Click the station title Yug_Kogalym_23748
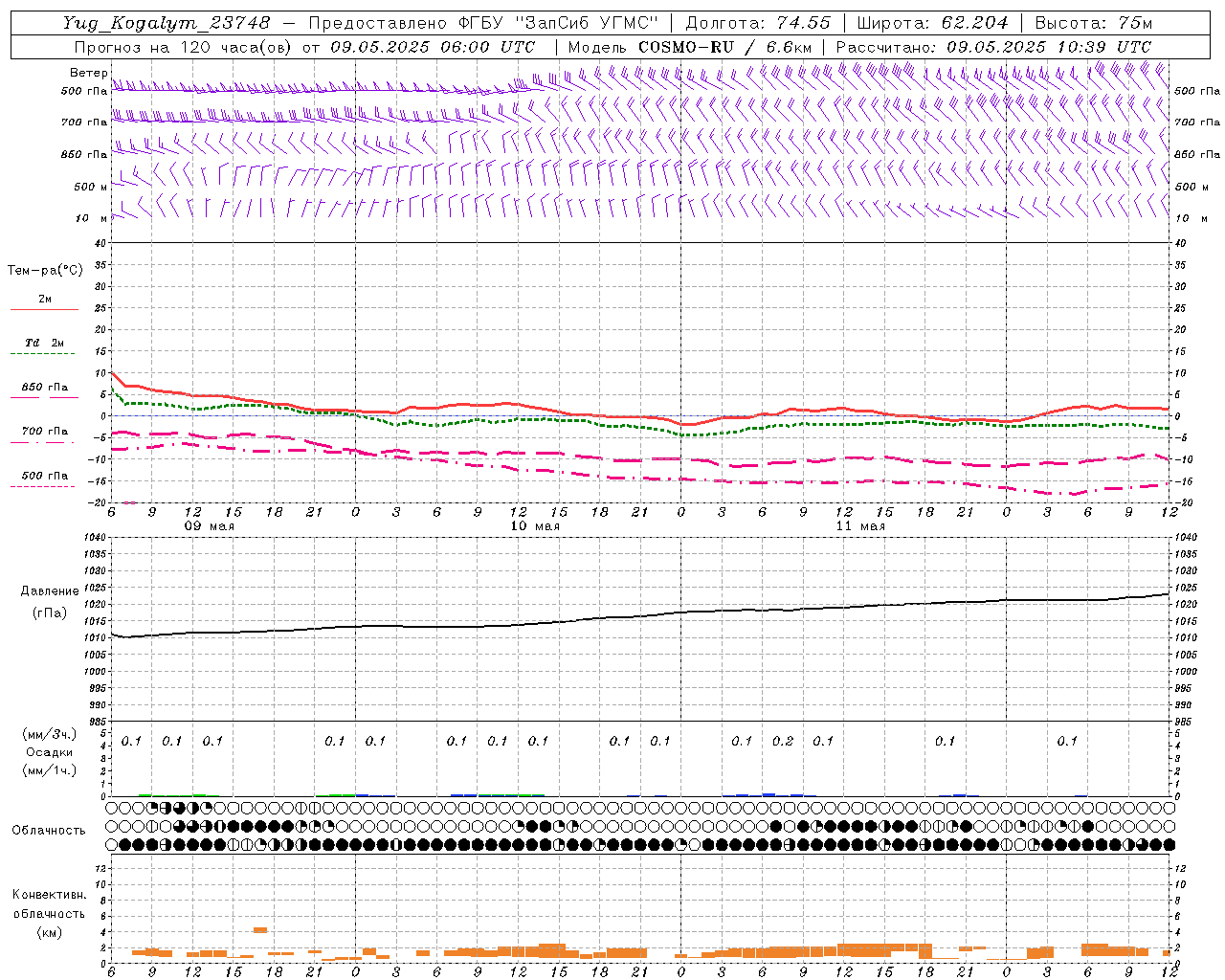This screenshot has width=1225, height=980. tap(167, 23)
